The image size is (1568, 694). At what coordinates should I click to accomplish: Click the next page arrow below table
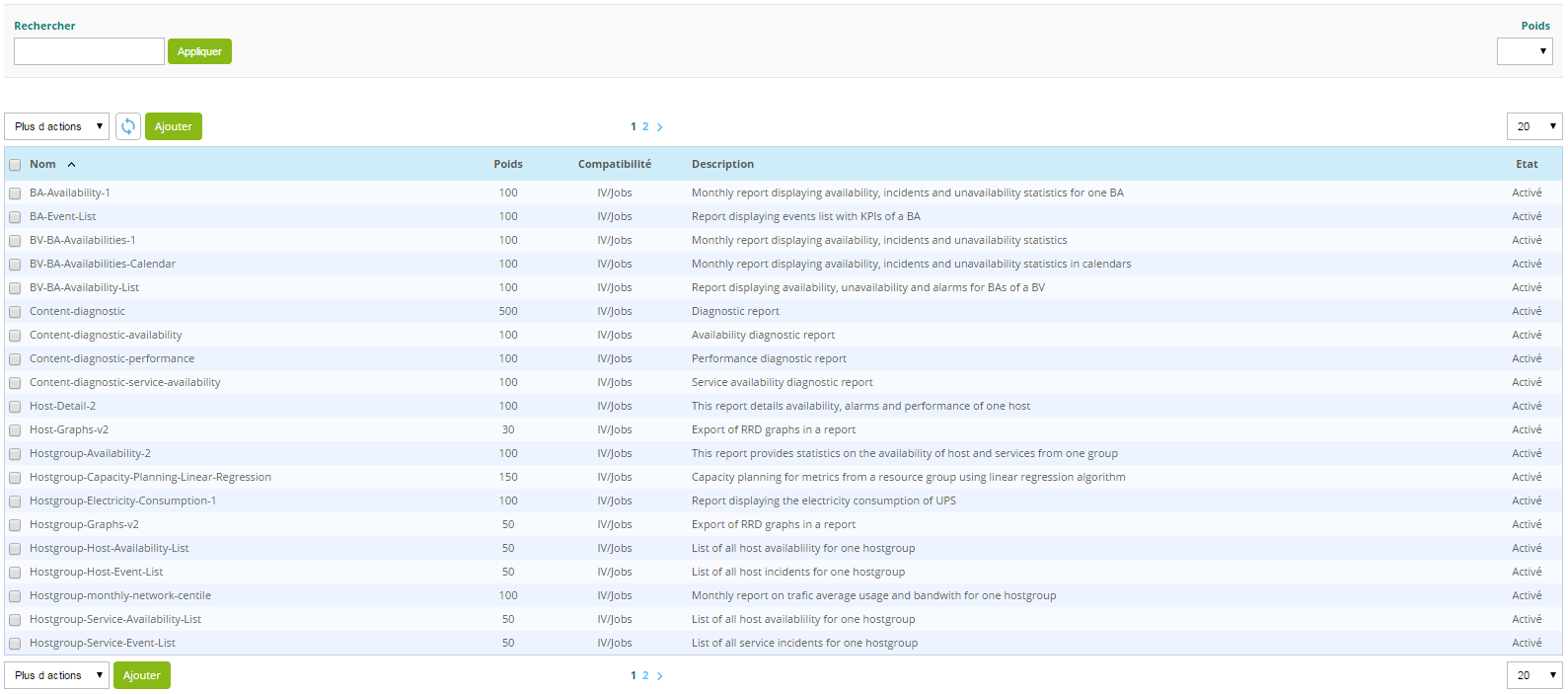coord(660,676)
